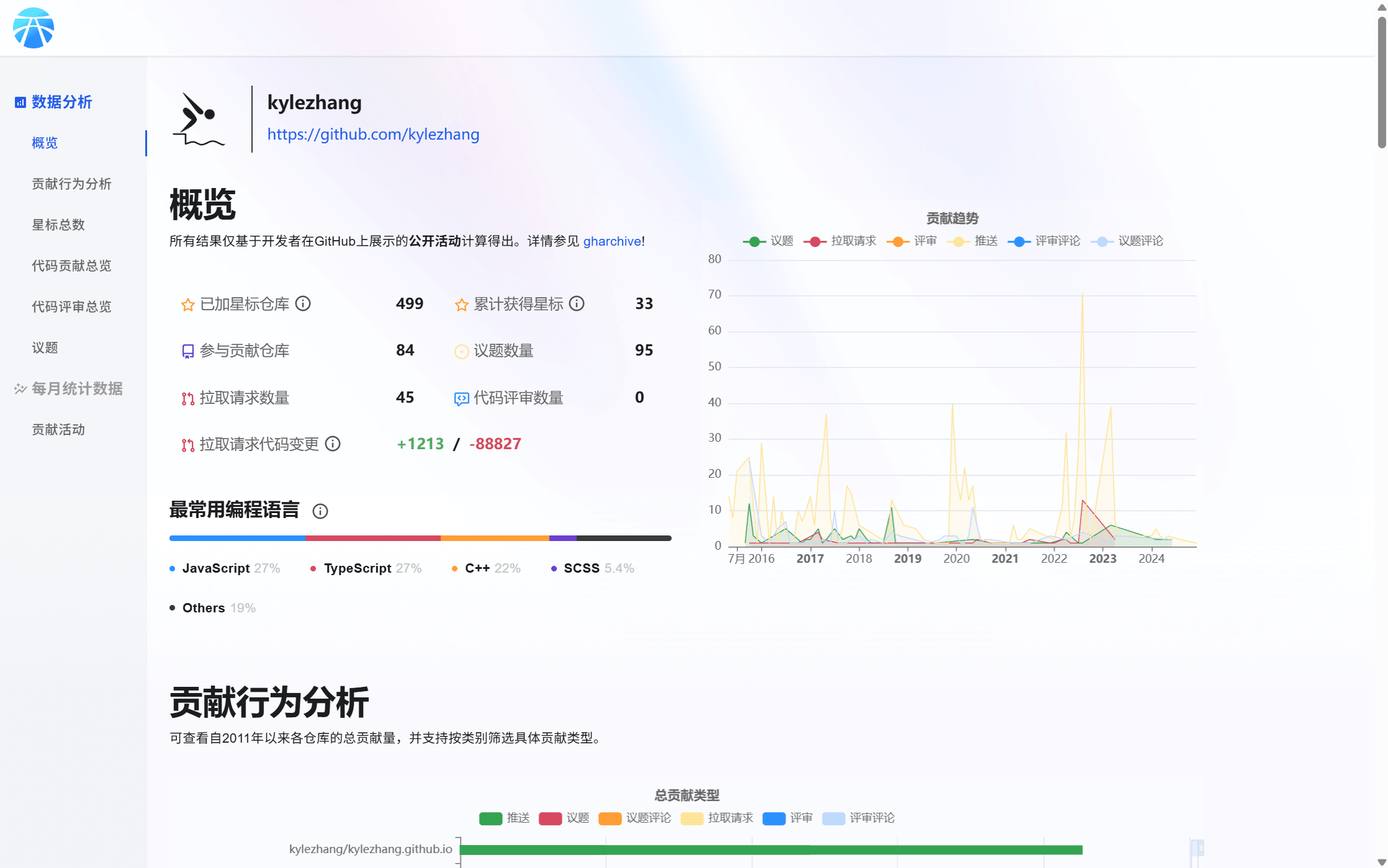Click star icon next to 累计获得星标
Screen dimensions: 1388x868
(x=461, y=305)
